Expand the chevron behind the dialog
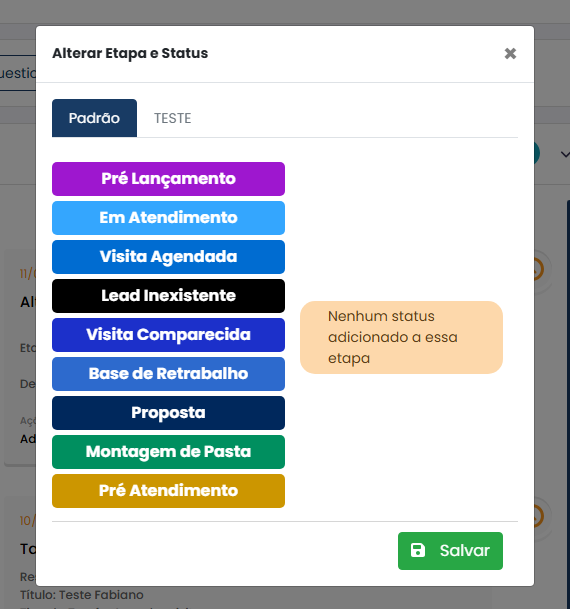Image resolution: width=570 pixels, height=609 pixels. pos(565,155)
